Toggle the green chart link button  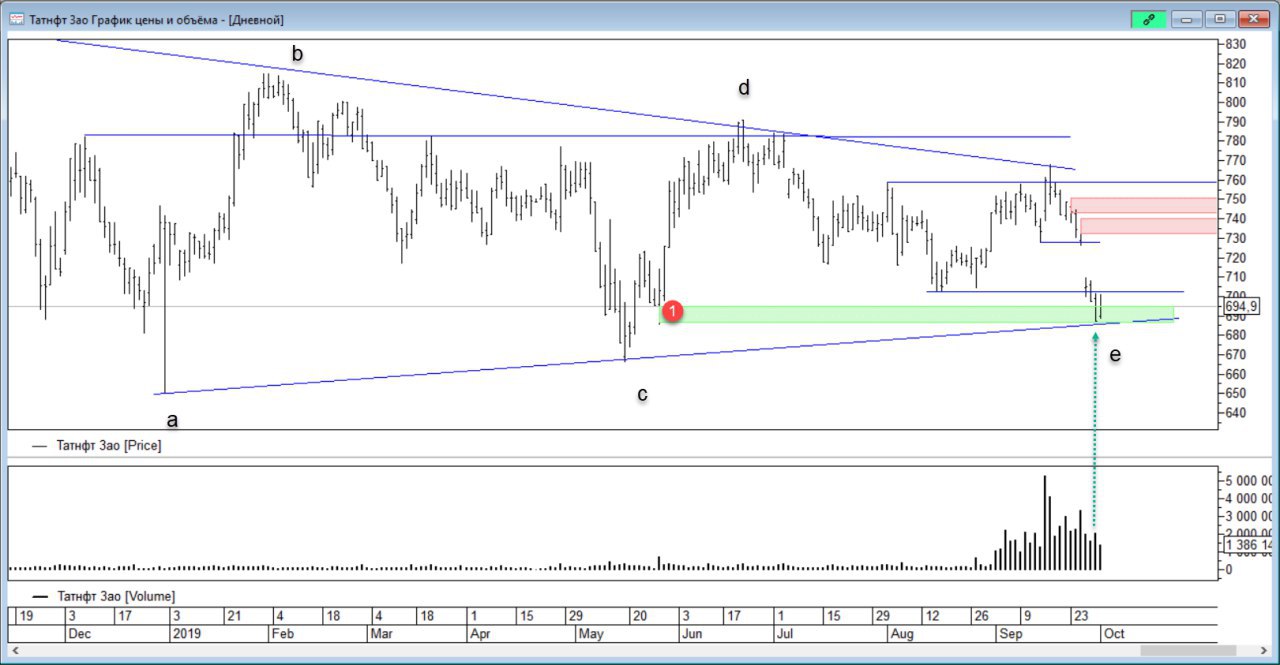(1148, 18)
